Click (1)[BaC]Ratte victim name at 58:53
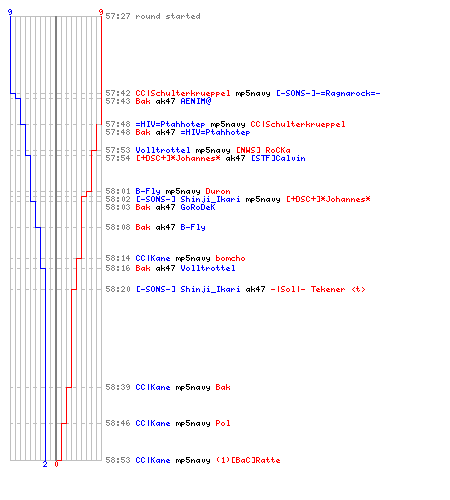Image resolution: width=450 pixels, height=500 pixels. click(x=248, y=460)
